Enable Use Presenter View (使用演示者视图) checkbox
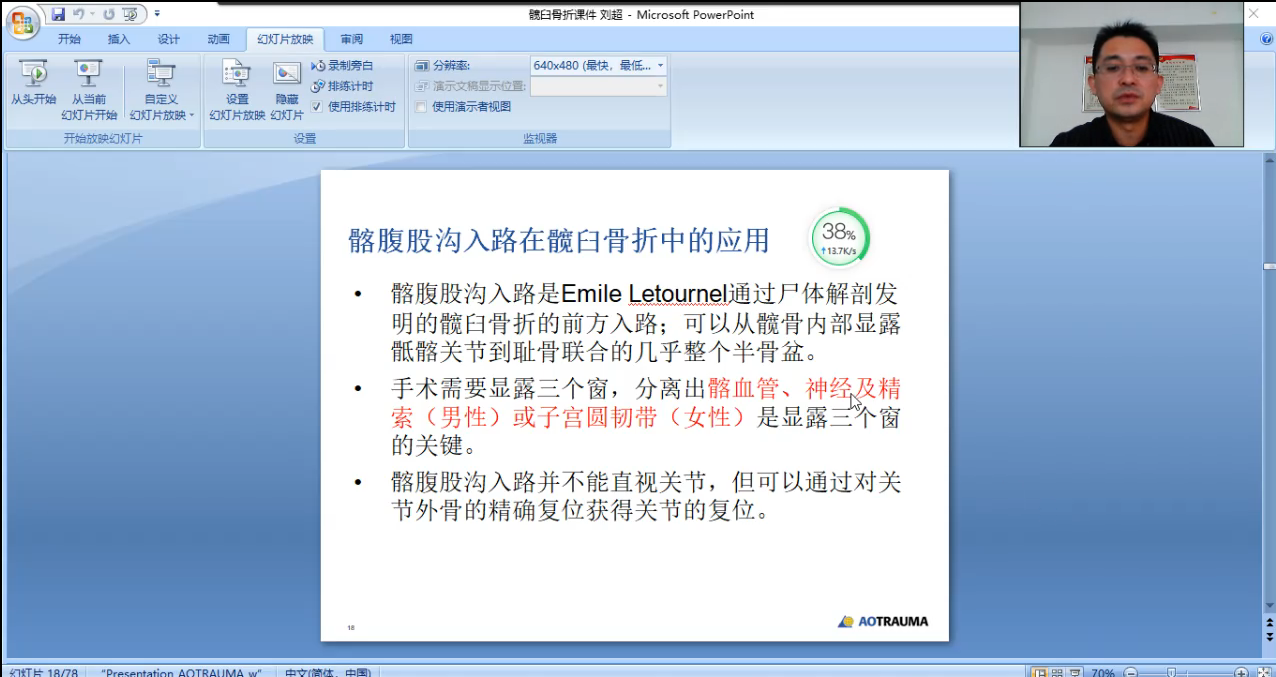The width and height of the screenshot is (1276, 677). (x=421, y=106)
